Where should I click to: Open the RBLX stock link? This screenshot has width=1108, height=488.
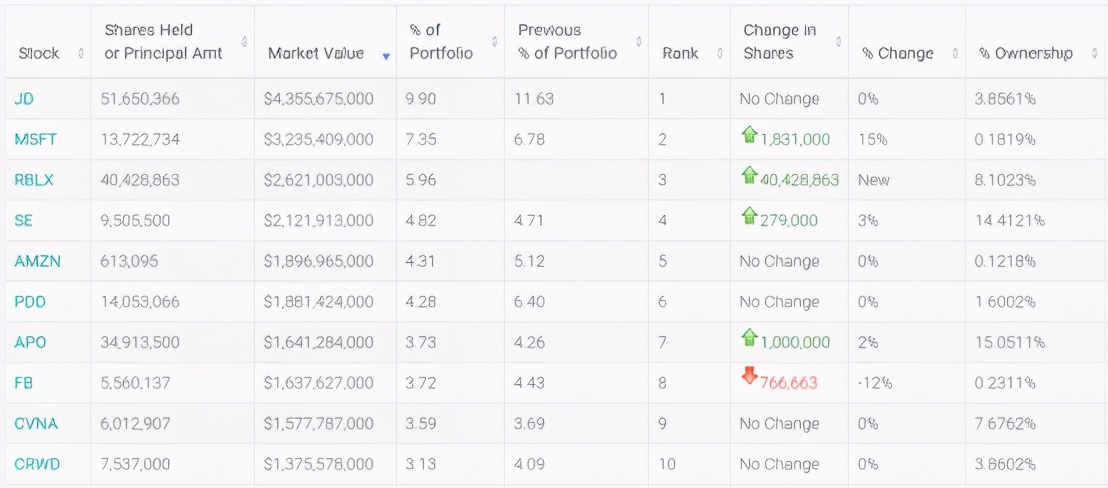[35, 180]
